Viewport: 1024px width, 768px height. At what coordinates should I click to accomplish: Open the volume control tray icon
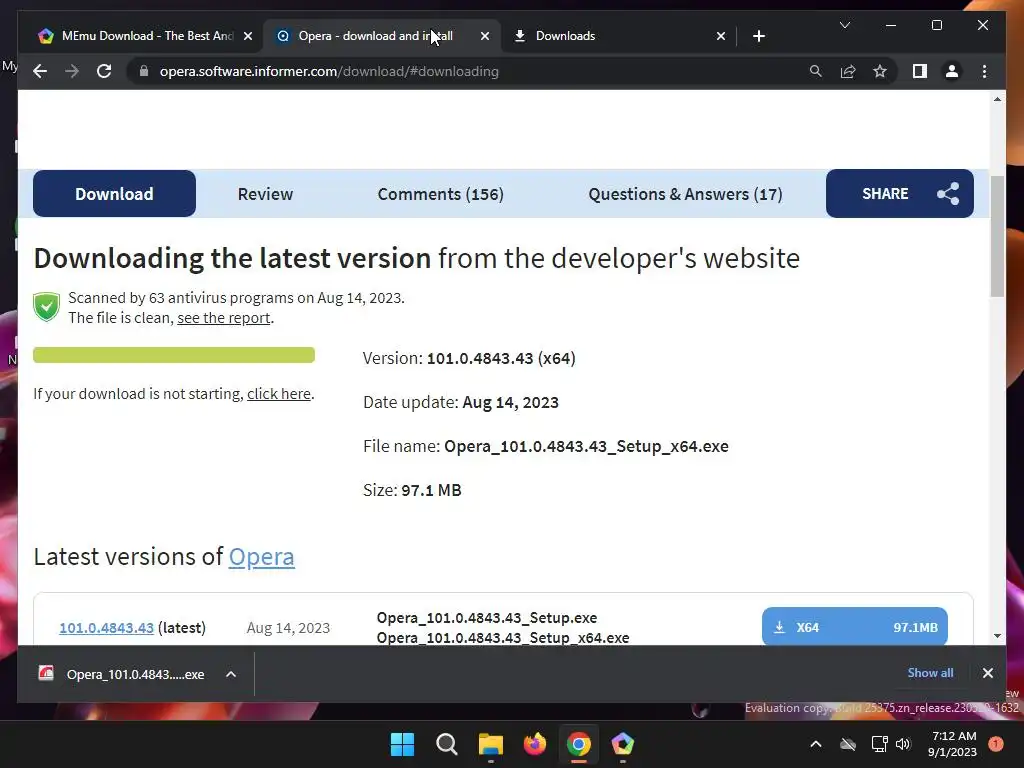(903, 744)
